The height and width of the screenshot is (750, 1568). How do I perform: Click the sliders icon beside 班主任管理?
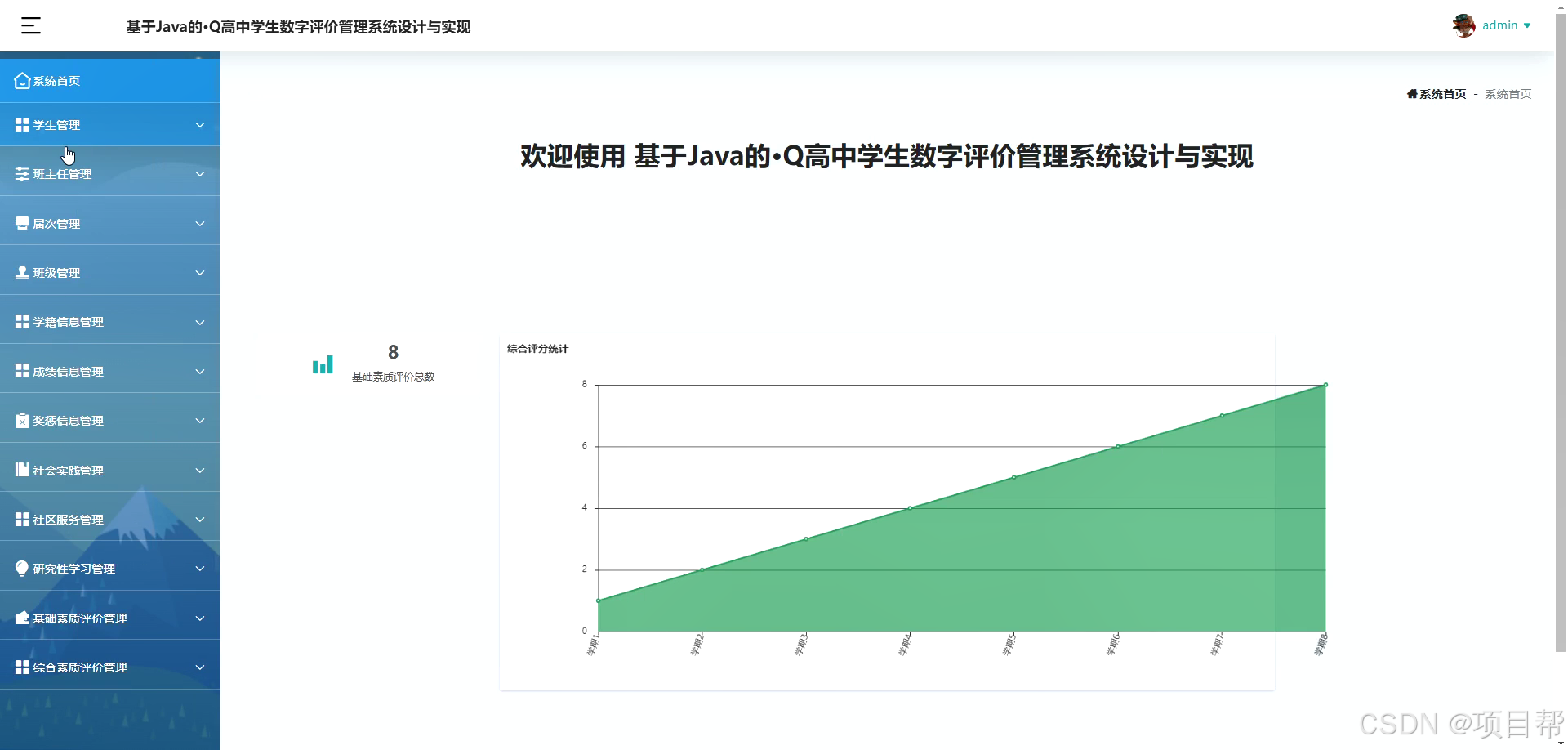click(x=23, y=174)
